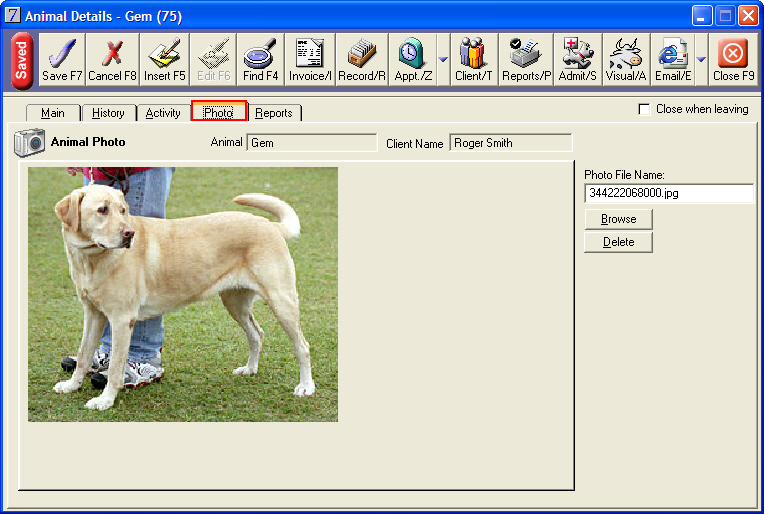Switch to the Main tab

coord(53,113)
